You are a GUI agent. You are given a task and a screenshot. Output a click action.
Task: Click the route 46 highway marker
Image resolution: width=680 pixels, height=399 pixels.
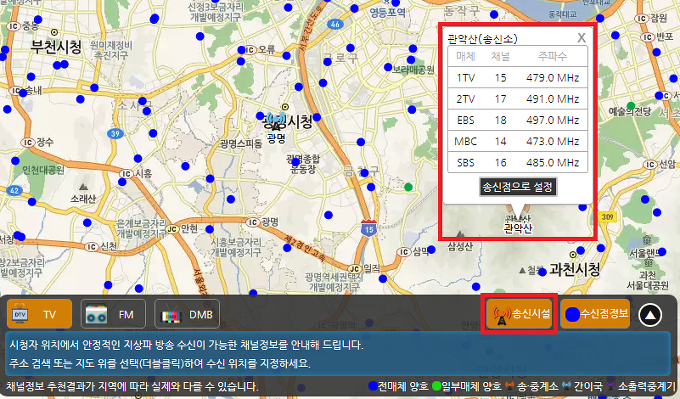(x=335, y=24)
